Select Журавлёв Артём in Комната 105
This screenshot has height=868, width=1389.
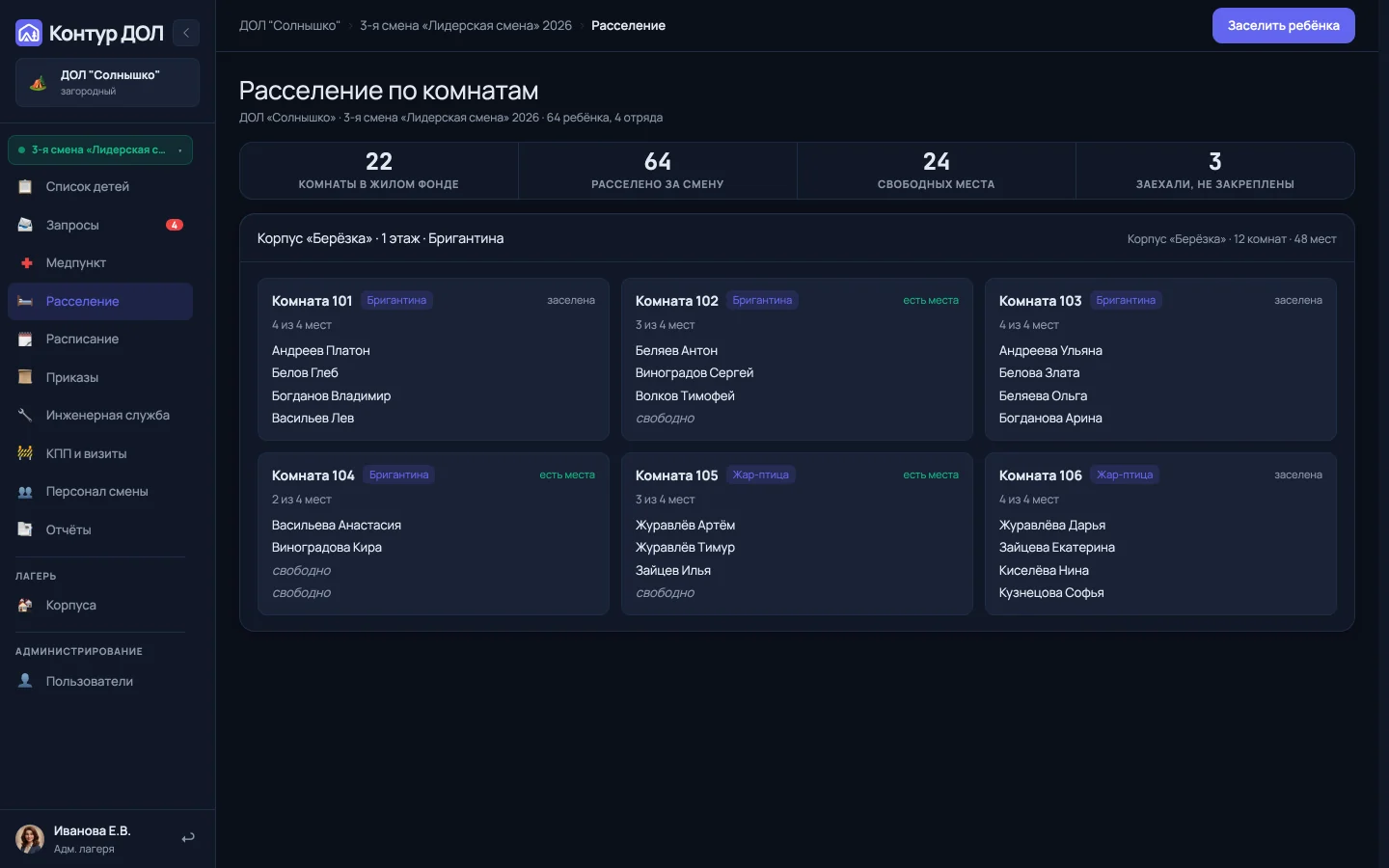685,525
